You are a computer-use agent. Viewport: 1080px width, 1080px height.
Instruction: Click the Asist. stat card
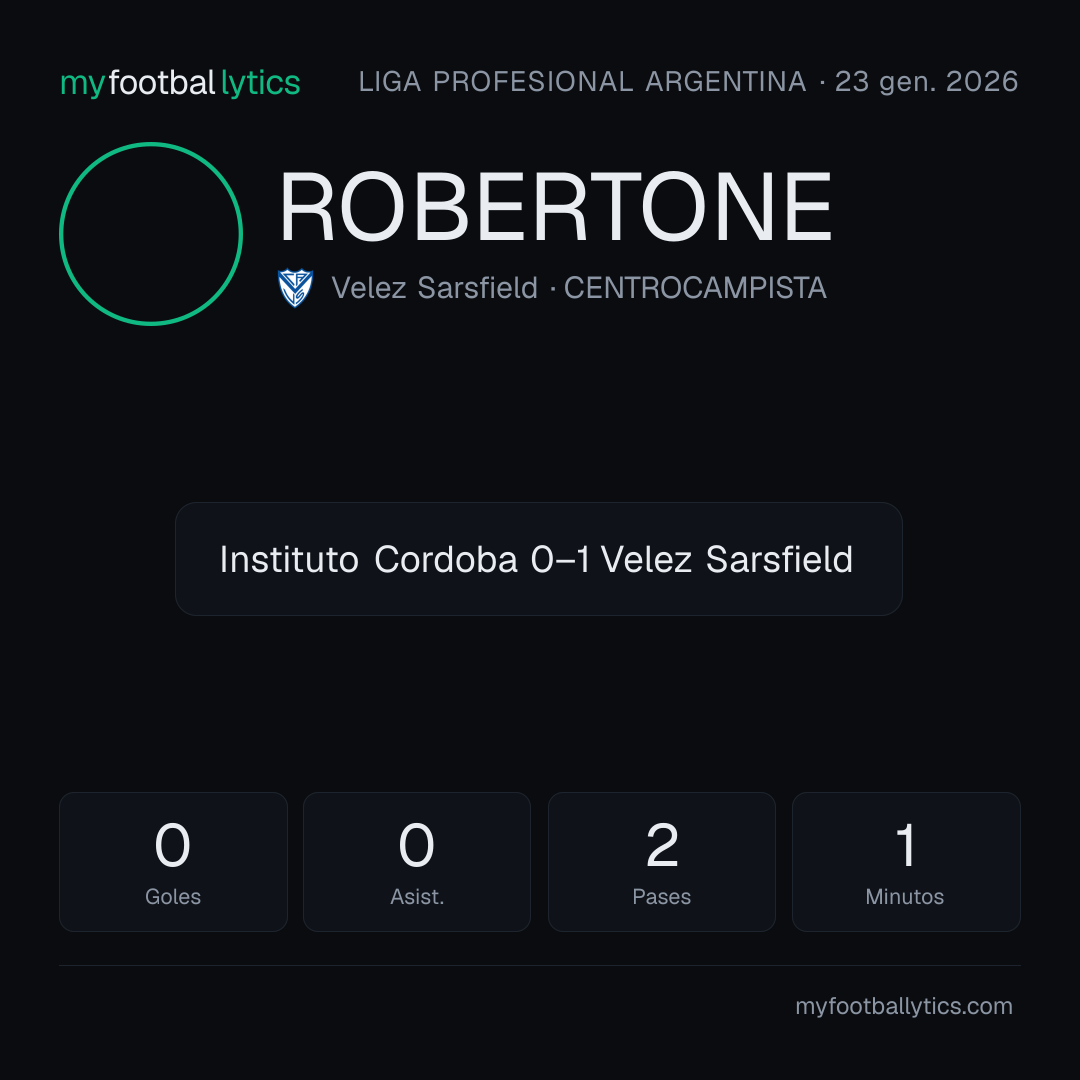tap(417, 862)
